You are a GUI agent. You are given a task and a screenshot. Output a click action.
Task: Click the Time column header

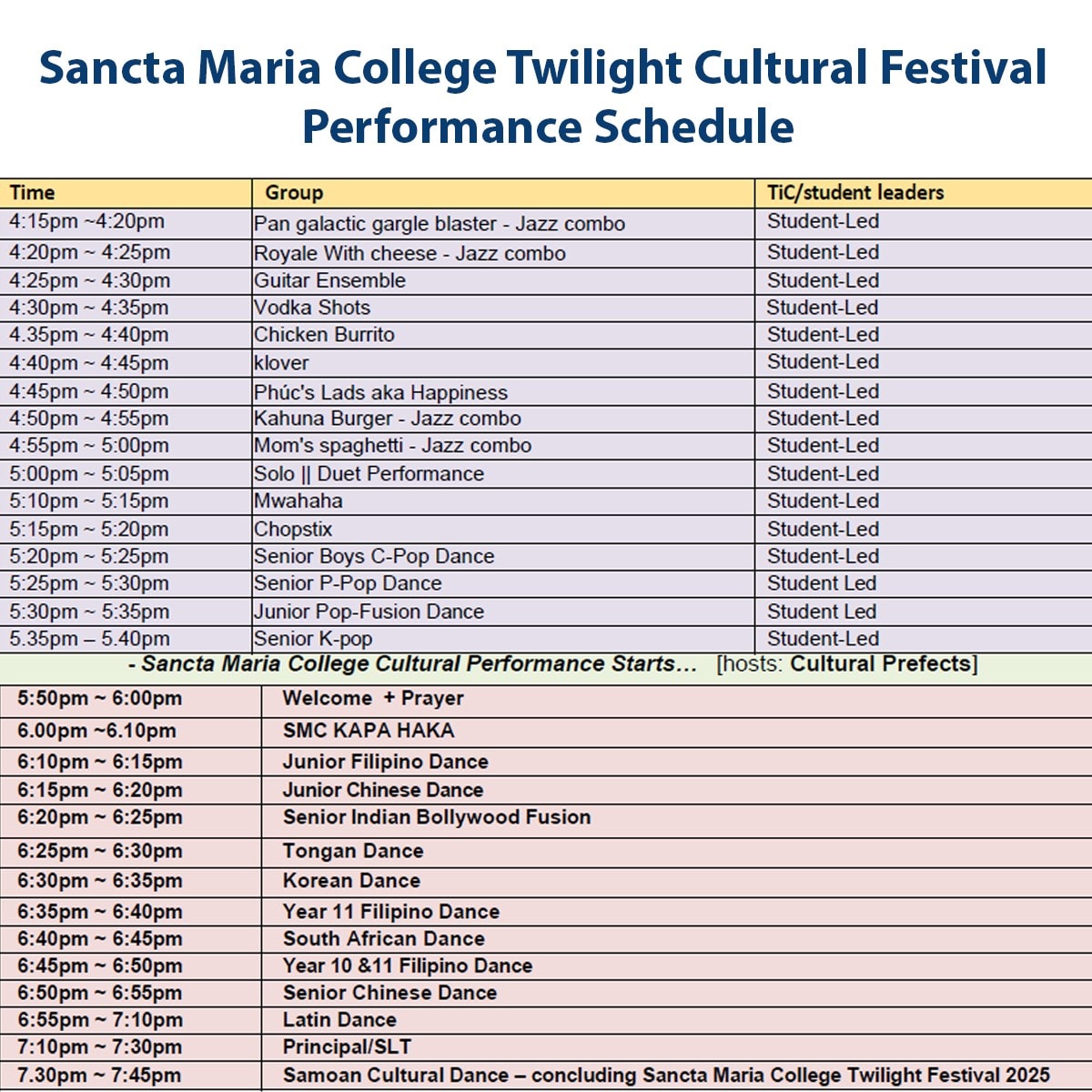[33, 193]
